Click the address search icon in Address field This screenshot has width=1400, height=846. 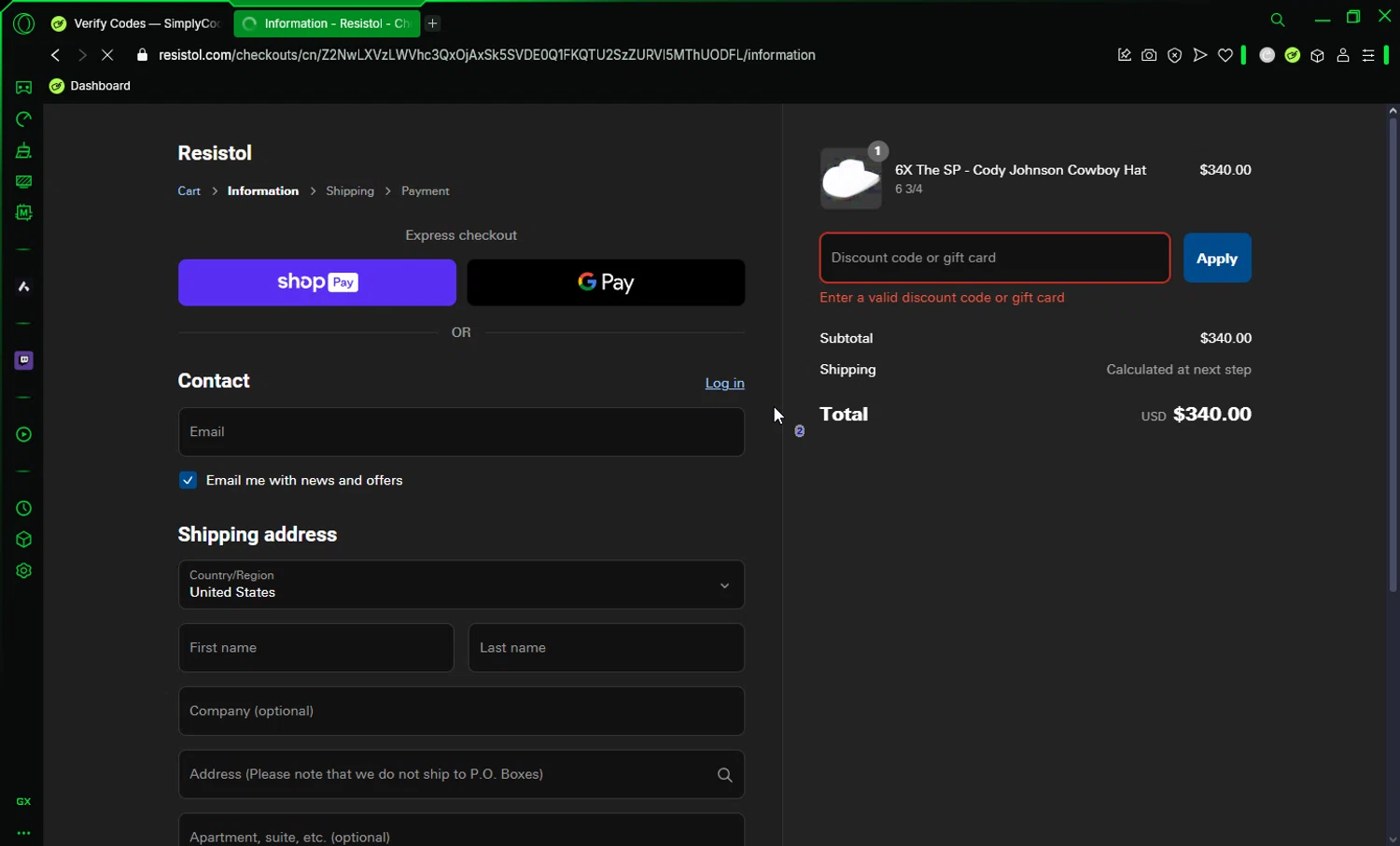724,775
